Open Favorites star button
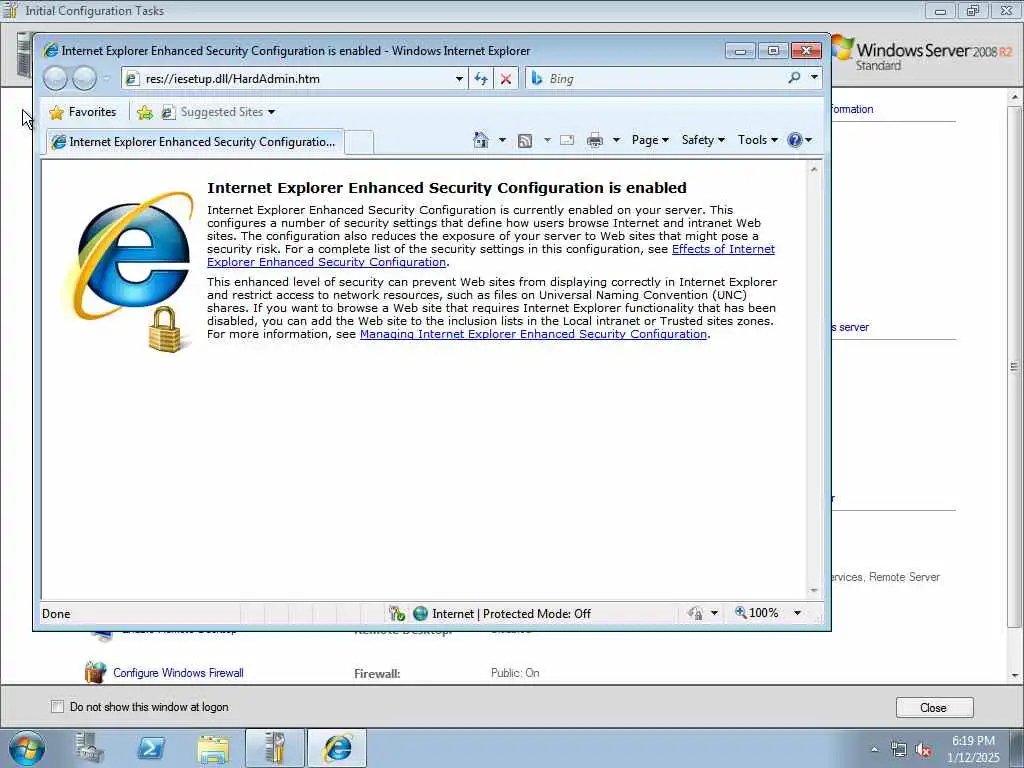The image size is (1024, 768). [x=57, y=112]
